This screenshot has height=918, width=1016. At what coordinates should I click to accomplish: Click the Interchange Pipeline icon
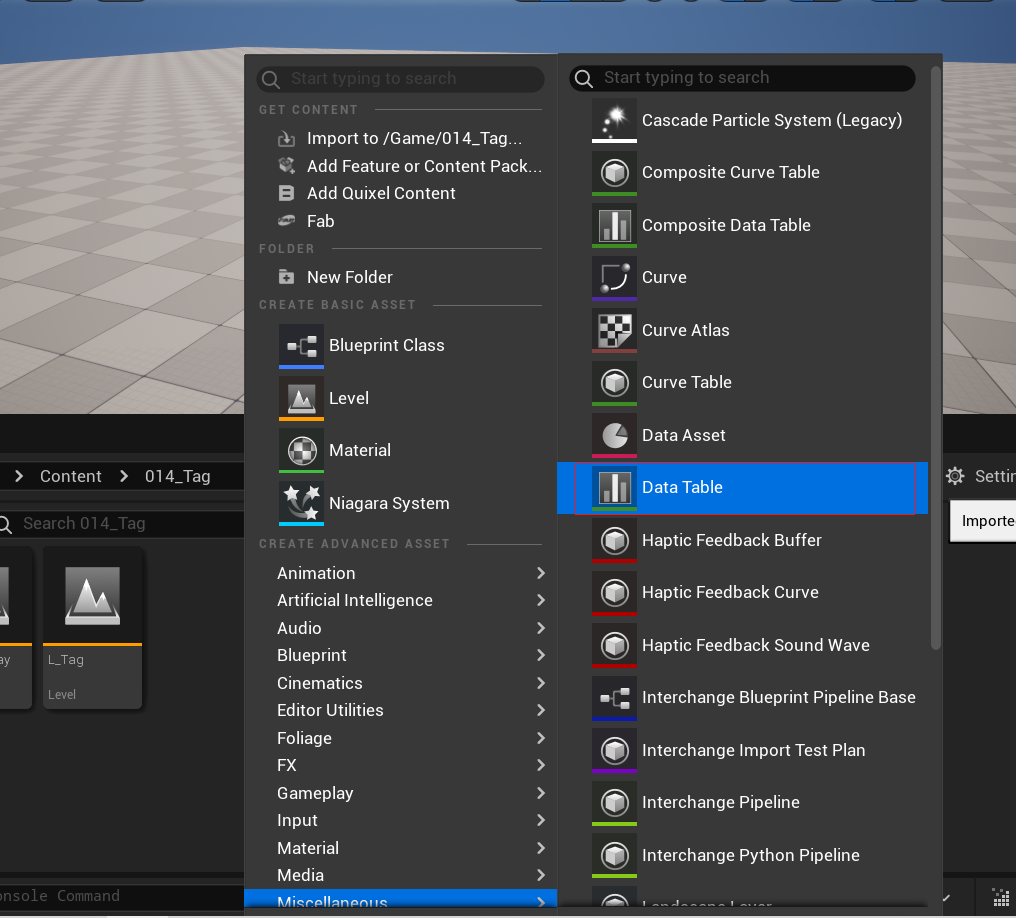tap(614, 803)
